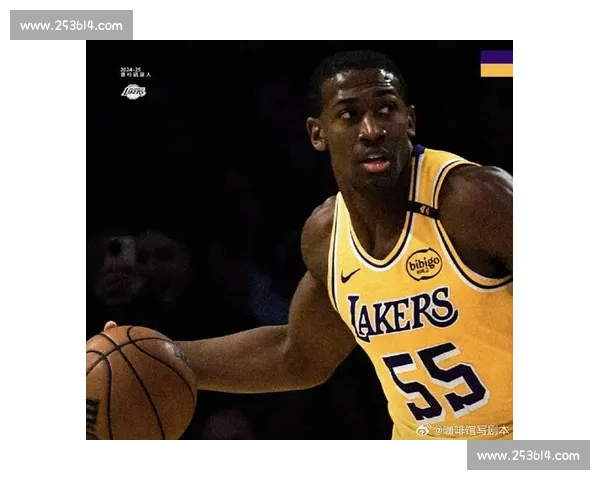Click the Chinese caption under the 2024-25 text

click(x=135, y=75)
